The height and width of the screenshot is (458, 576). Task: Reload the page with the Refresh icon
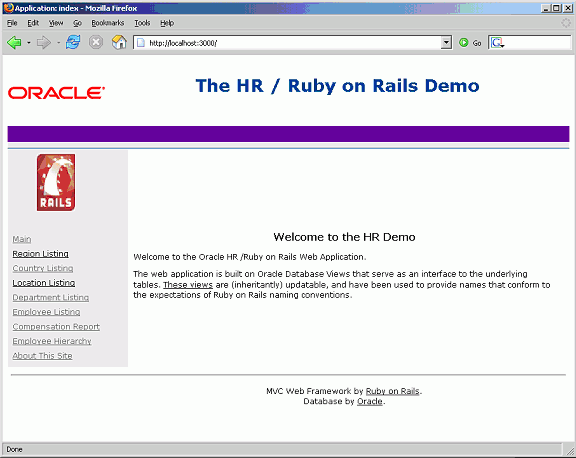(x=73, y=42)
